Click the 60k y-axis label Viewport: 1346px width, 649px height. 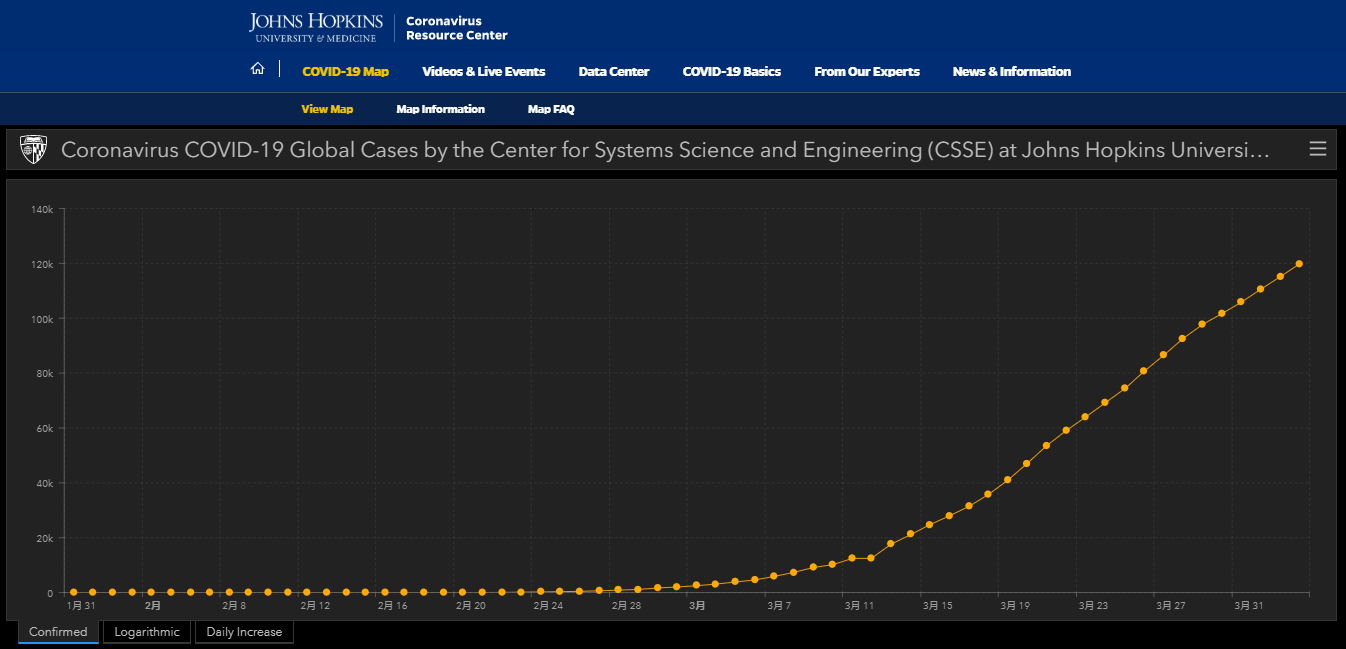[x=45, y=429]
